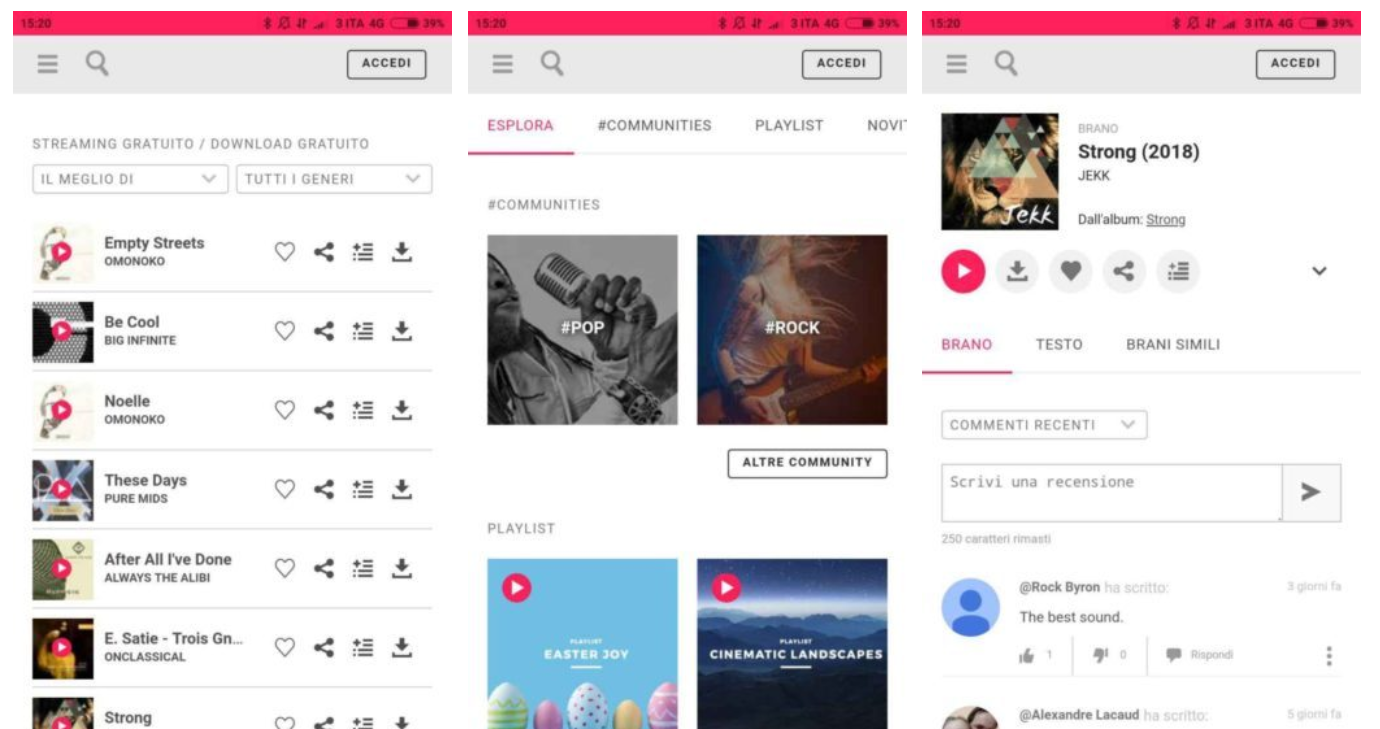Image resolution: width=1380 pixels, height=729 pixels.
Task: Select the TESTO tab
Action: [x=1059, y=344]
